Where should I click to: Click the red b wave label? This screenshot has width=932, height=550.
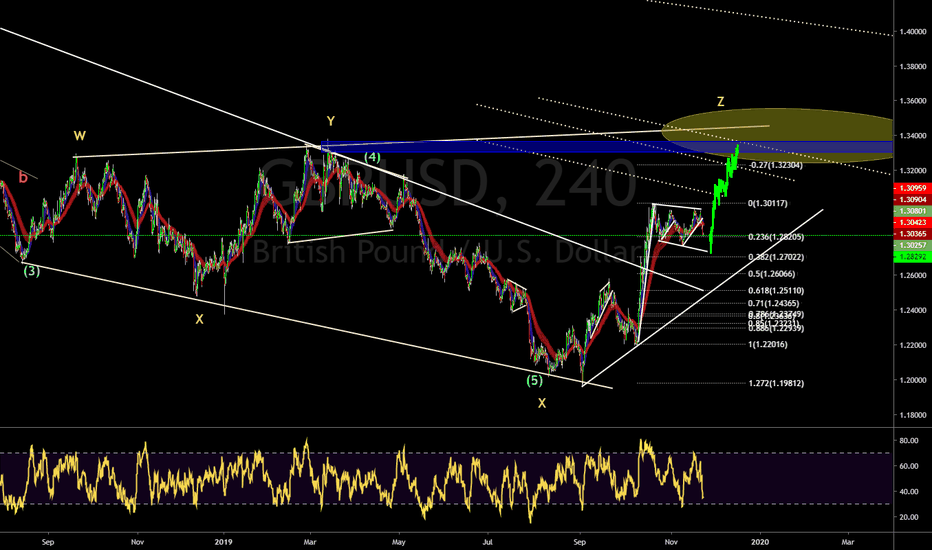[x=22, y=177]
